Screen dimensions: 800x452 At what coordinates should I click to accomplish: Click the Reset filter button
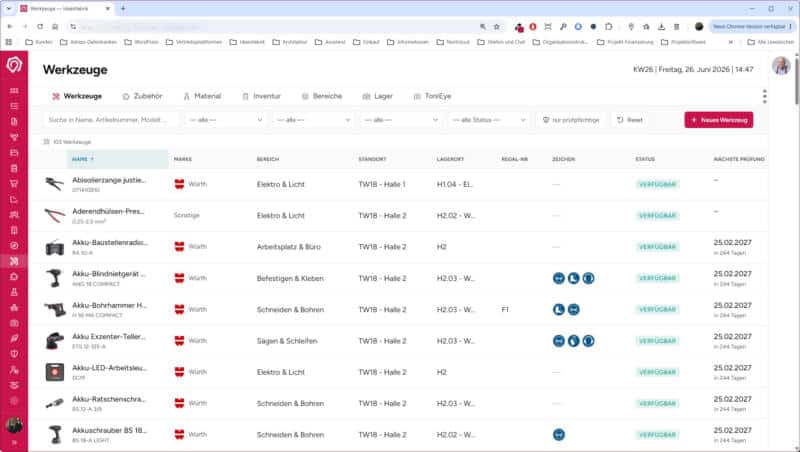coord(630,120)
